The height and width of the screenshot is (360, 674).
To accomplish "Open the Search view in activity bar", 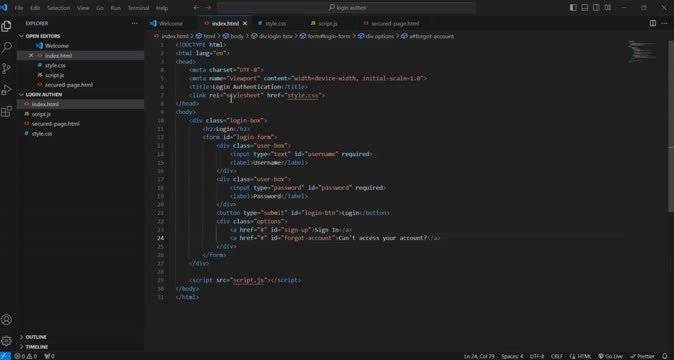I will click(x=6, y=47).
